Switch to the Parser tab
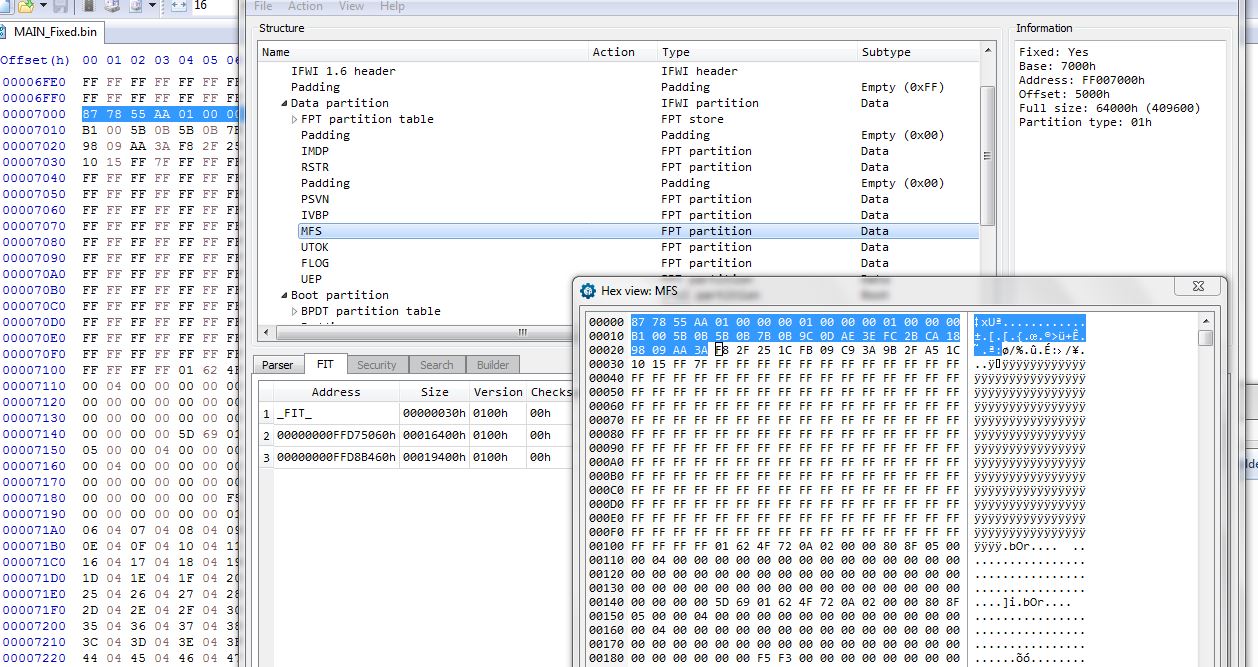Screen dimensions: 1258x667 tap(277, 365)
